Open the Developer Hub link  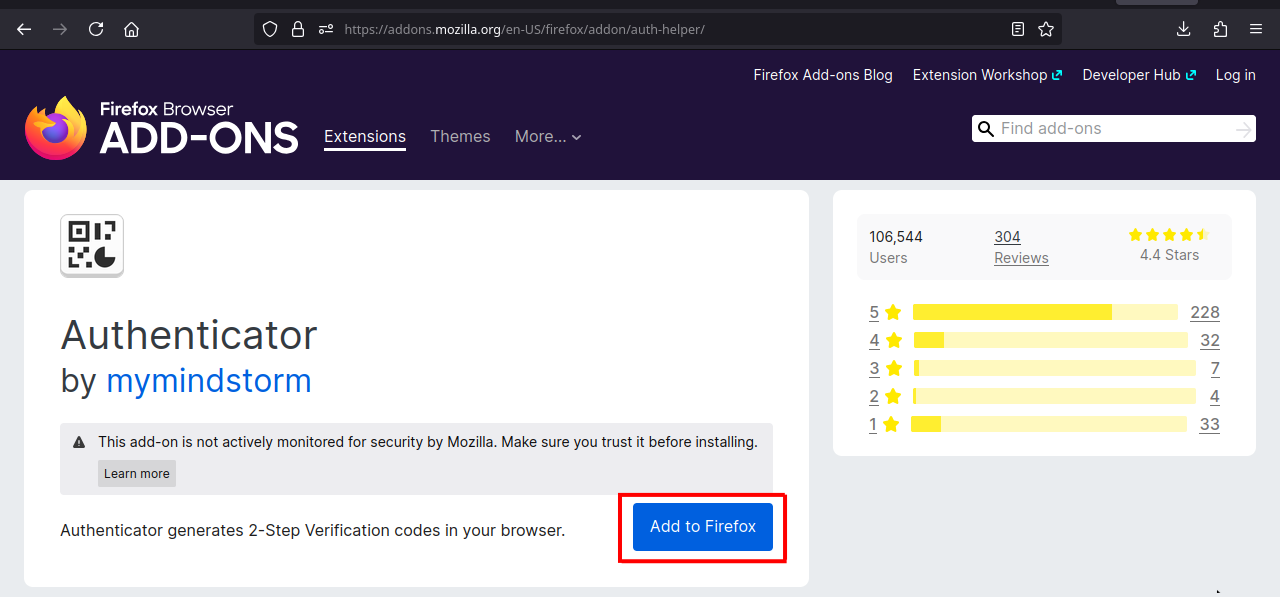click(x=1139, y=75)
